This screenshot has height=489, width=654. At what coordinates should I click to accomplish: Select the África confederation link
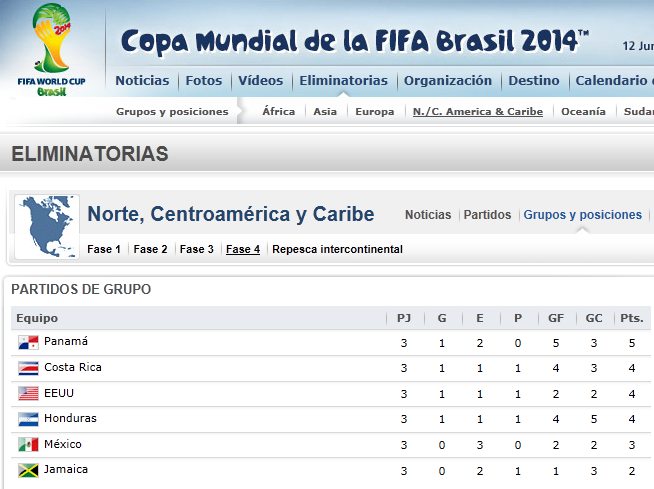278,111
